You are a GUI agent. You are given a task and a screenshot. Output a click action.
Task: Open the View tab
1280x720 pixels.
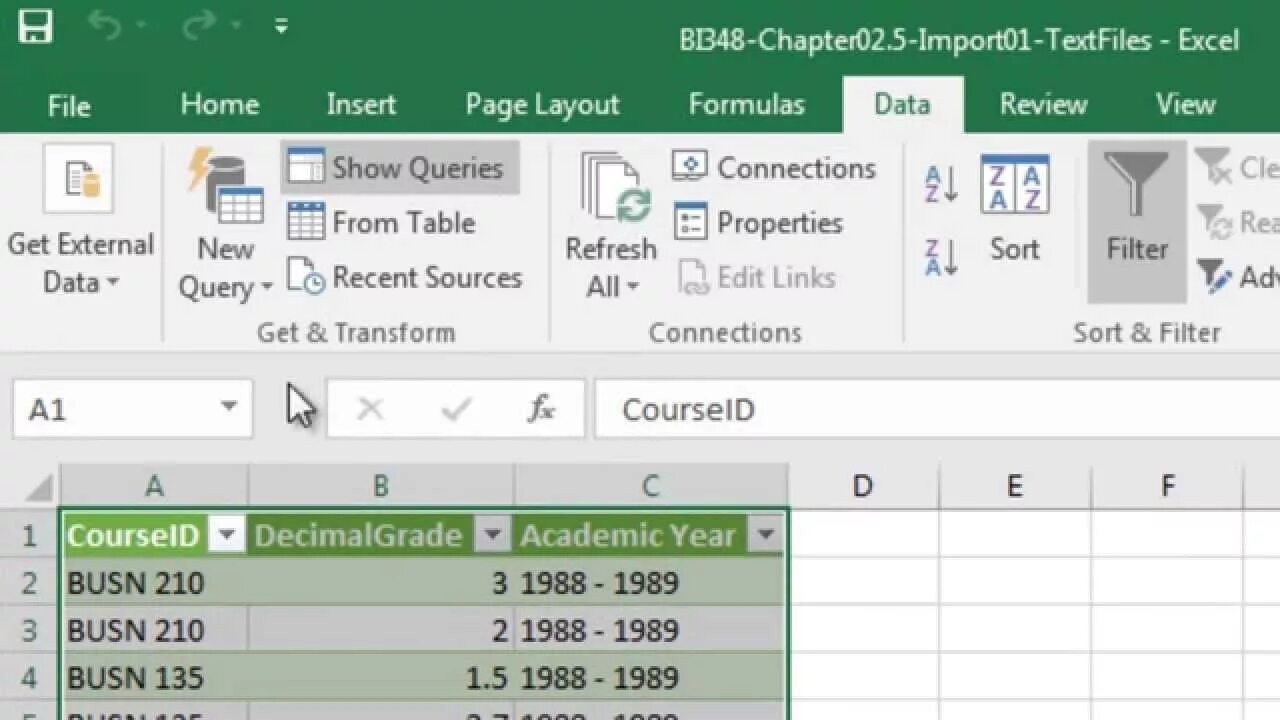point(1185,104)
